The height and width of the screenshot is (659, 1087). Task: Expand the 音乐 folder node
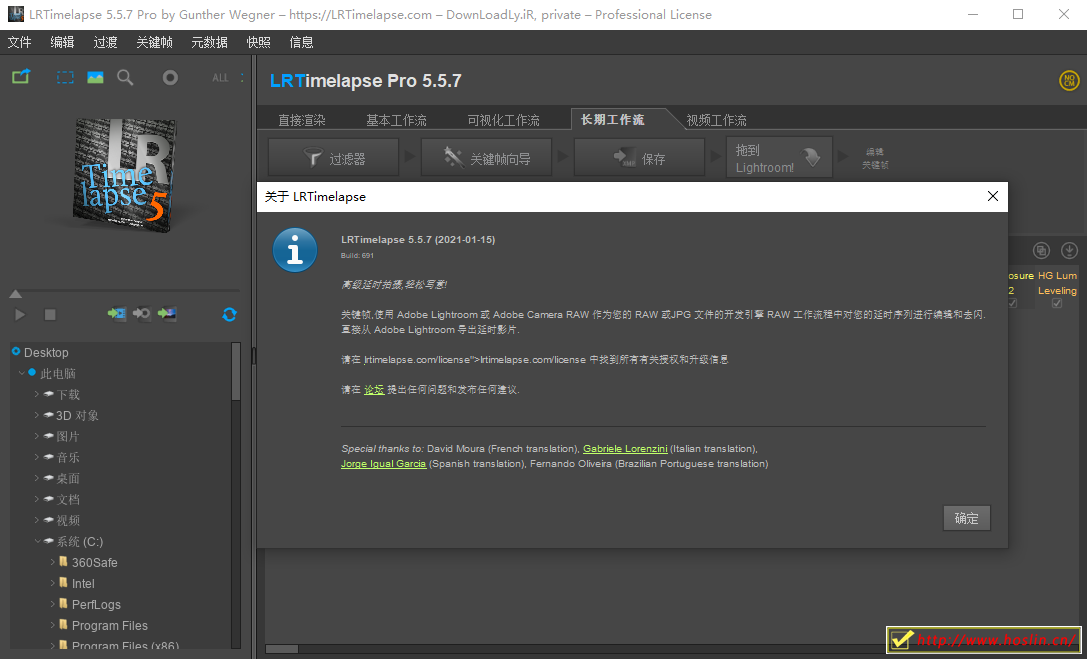pyautogui.click(x=37, y=457)
